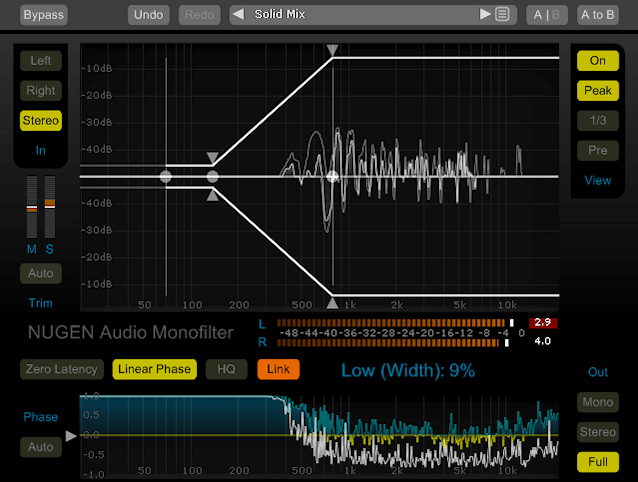Toggle the Bypass button
Viewport: 638px width, 482px height.
(42, 15)
